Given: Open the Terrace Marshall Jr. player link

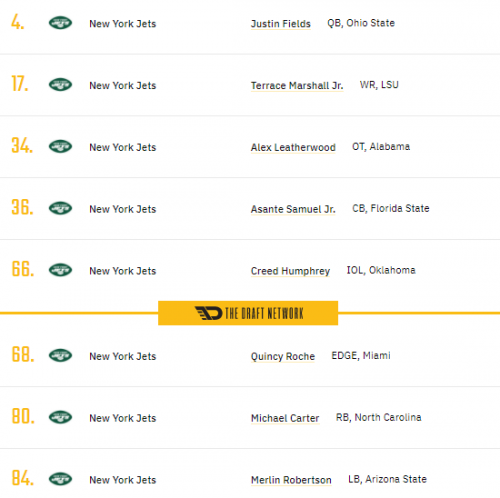Looking at the screenshot, I should tap(297, 85).
